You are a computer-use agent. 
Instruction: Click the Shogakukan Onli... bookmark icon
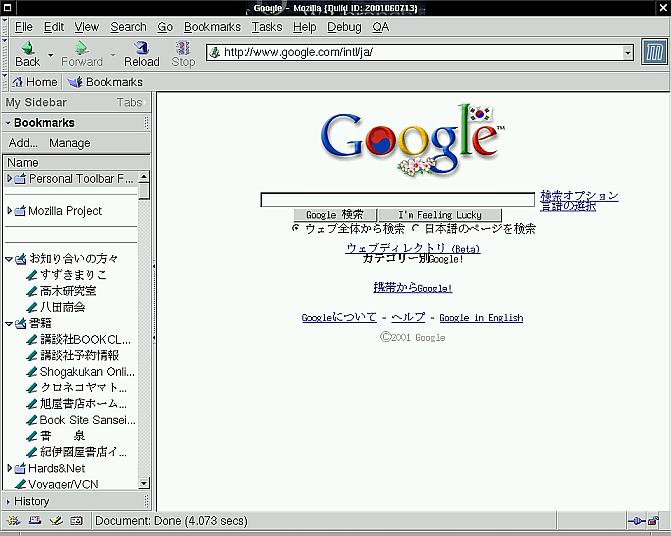(x=32, y=372)
